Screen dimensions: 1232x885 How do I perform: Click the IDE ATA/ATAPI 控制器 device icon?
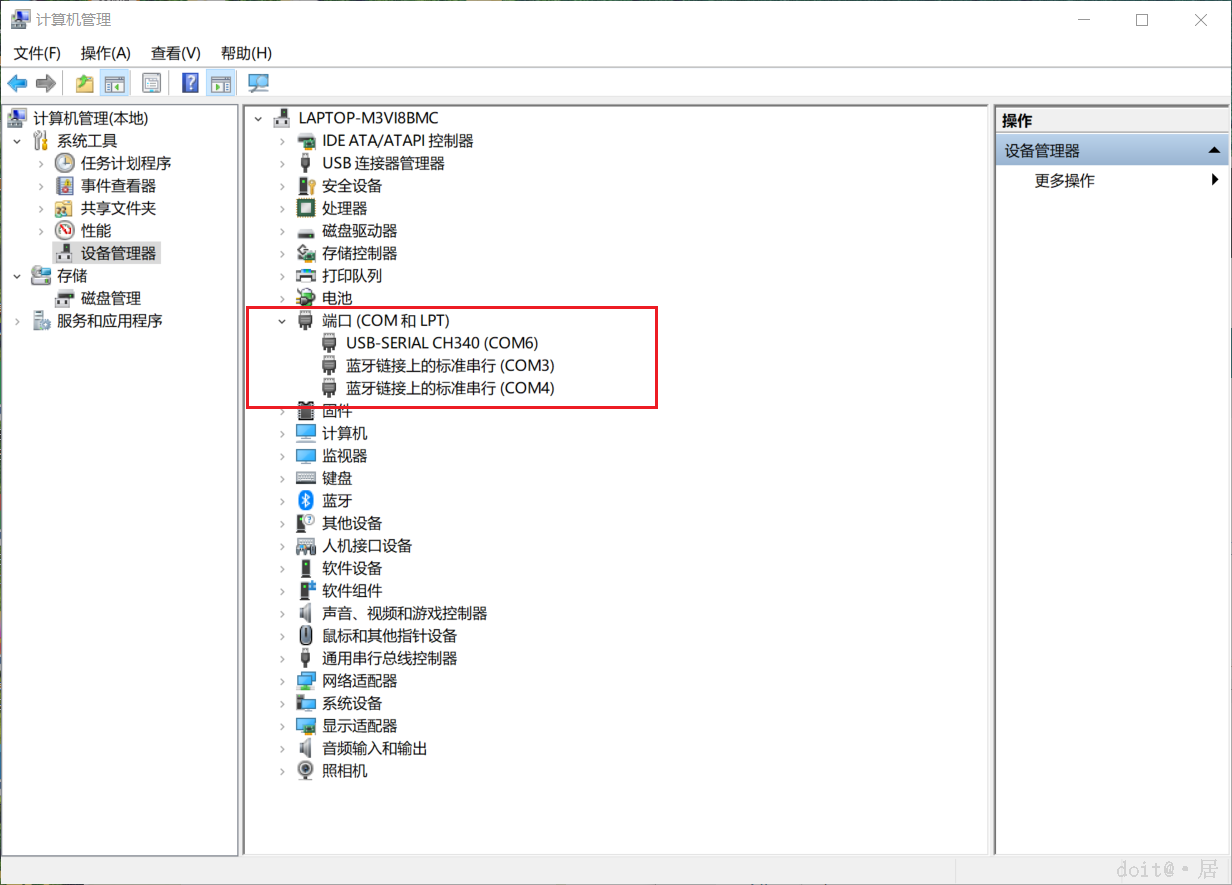coord(306,141)
